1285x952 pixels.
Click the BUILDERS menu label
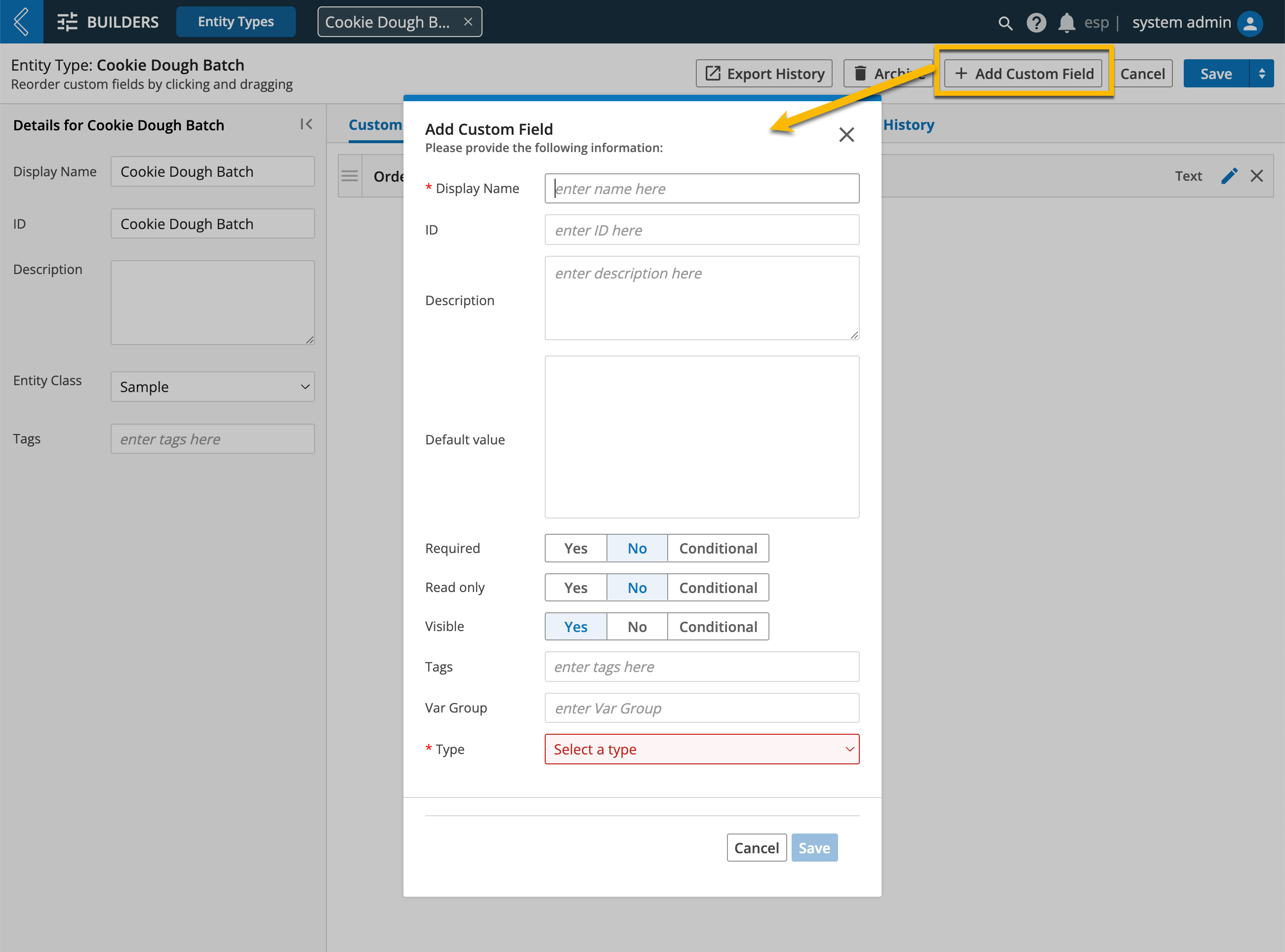(123, 22)
